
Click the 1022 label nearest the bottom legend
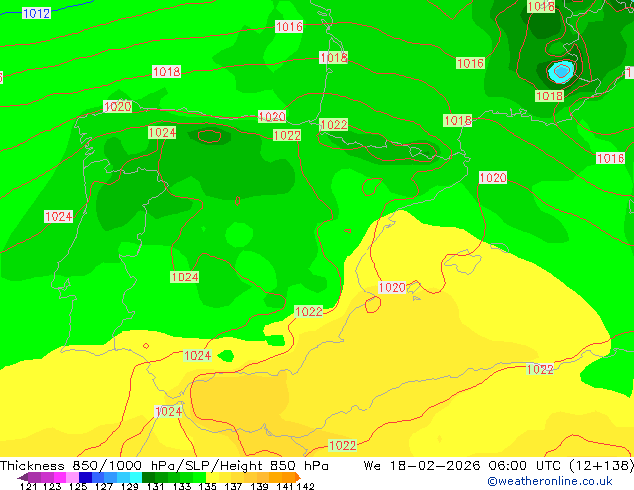(x=342, y=445)
